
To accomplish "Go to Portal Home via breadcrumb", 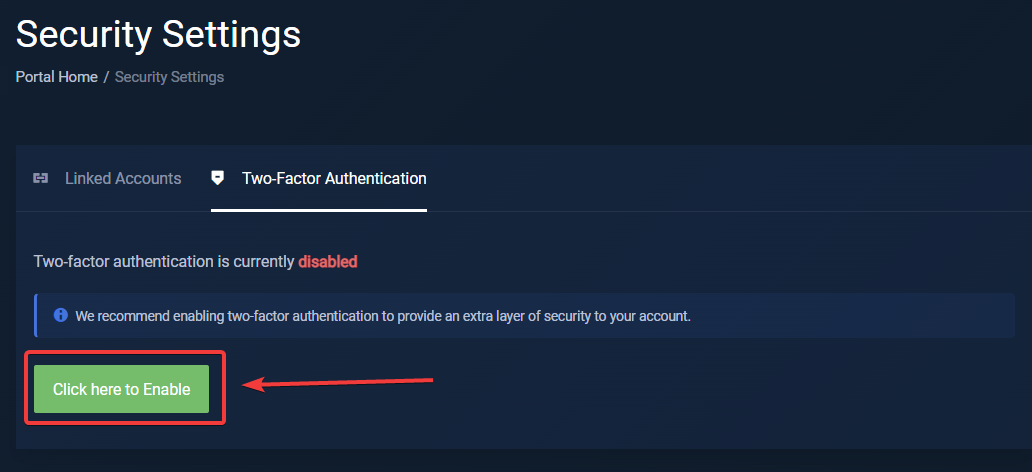I will (x=56, y=77).
